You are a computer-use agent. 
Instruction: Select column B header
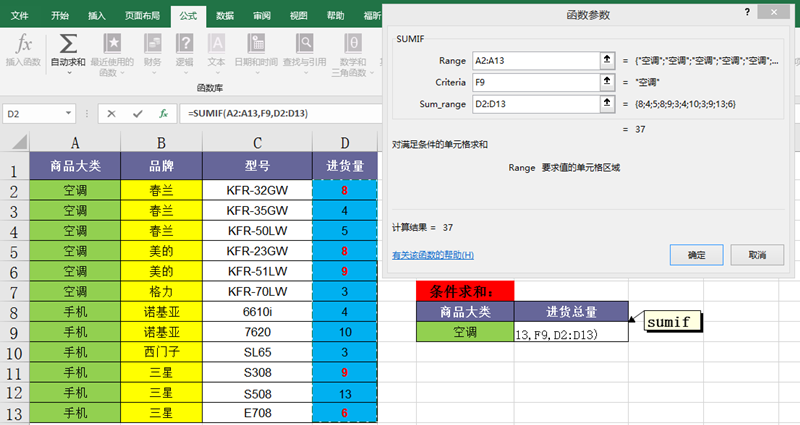[x=161, y=142]
